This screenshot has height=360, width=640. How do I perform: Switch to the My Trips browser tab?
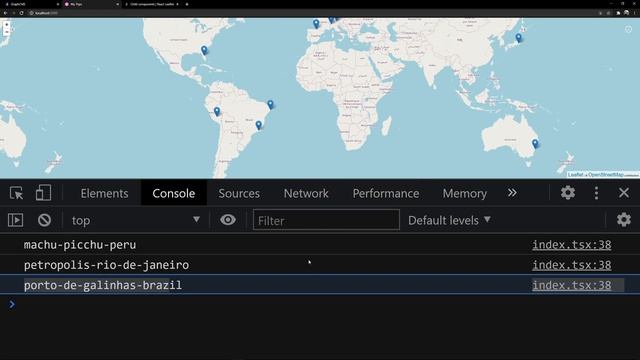91,4
